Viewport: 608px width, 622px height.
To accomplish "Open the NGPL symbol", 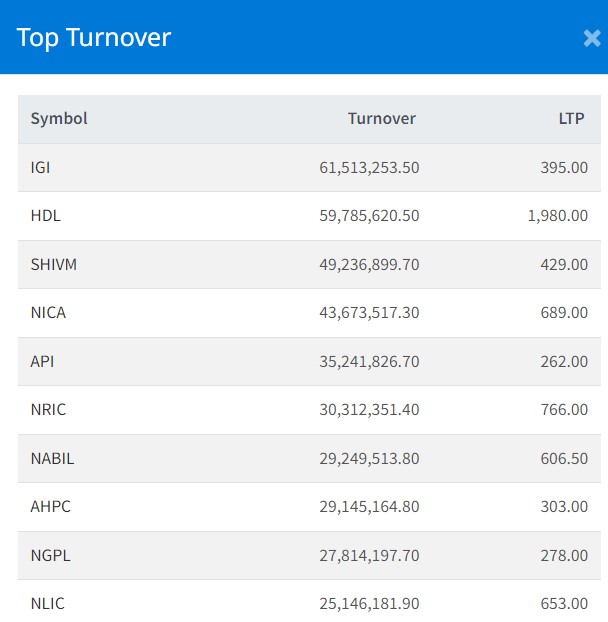I will 50,556.
